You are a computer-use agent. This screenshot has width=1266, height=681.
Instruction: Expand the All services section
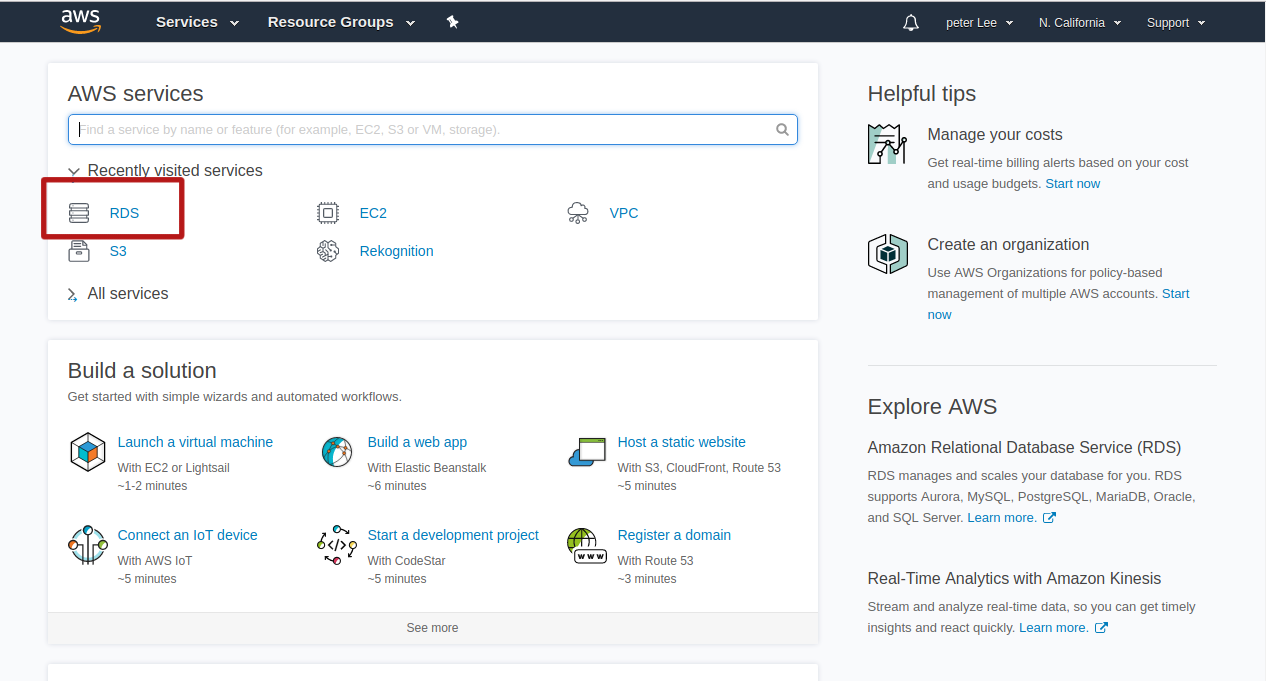pos(73,294)
